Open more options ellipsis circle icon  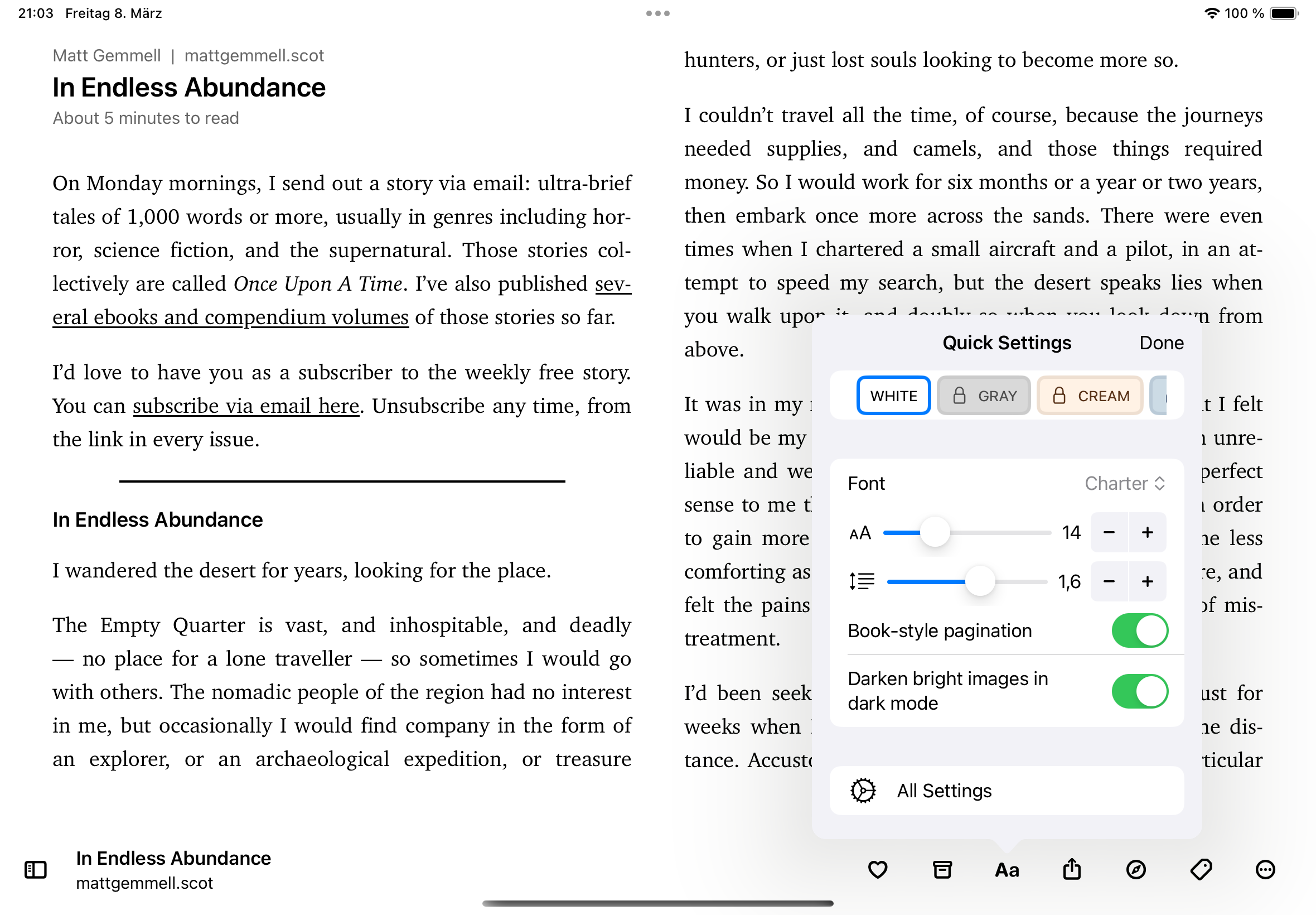(x=1265, y=870)
